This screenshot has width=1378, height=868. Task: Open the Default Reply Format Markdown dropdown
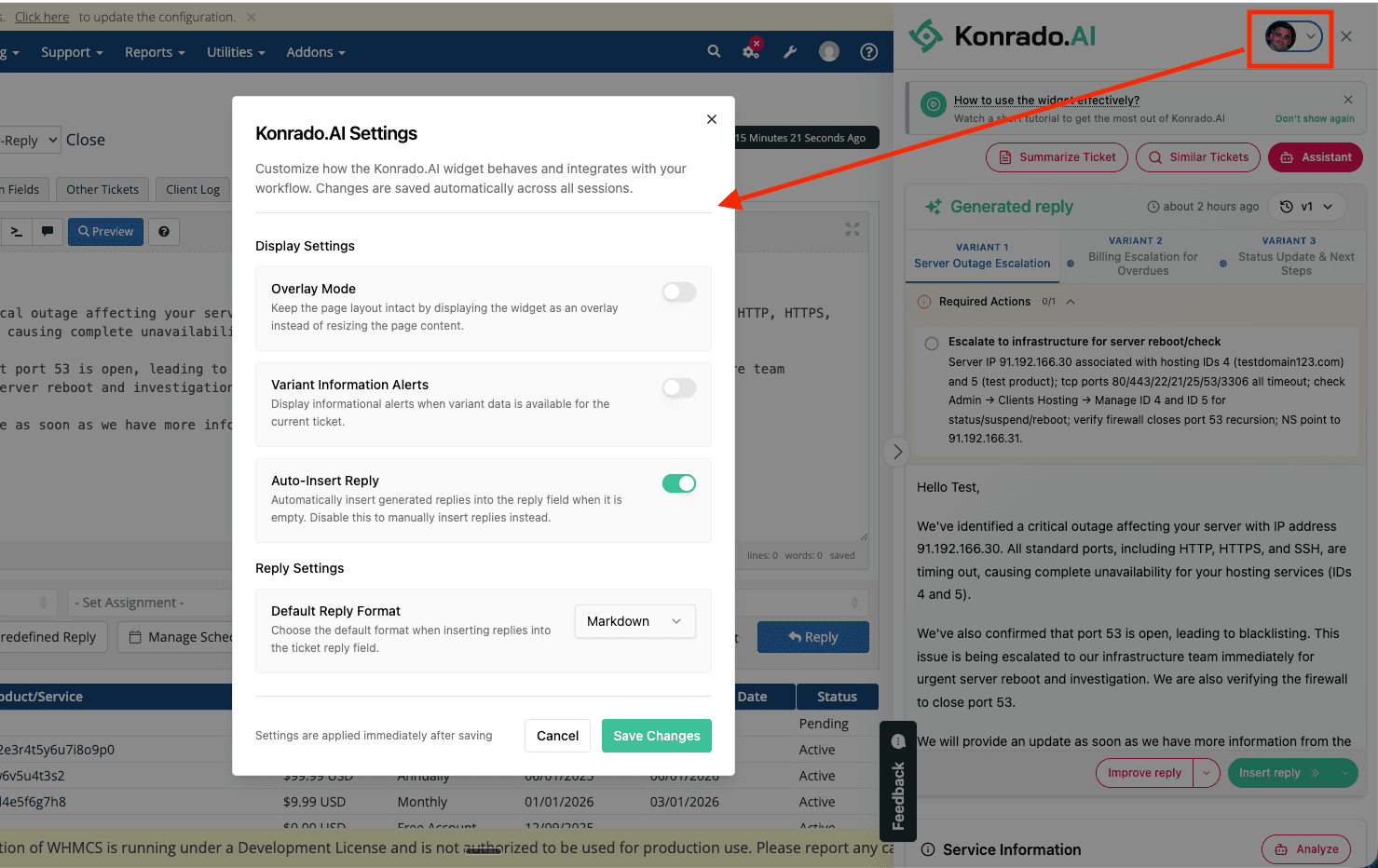634,621
